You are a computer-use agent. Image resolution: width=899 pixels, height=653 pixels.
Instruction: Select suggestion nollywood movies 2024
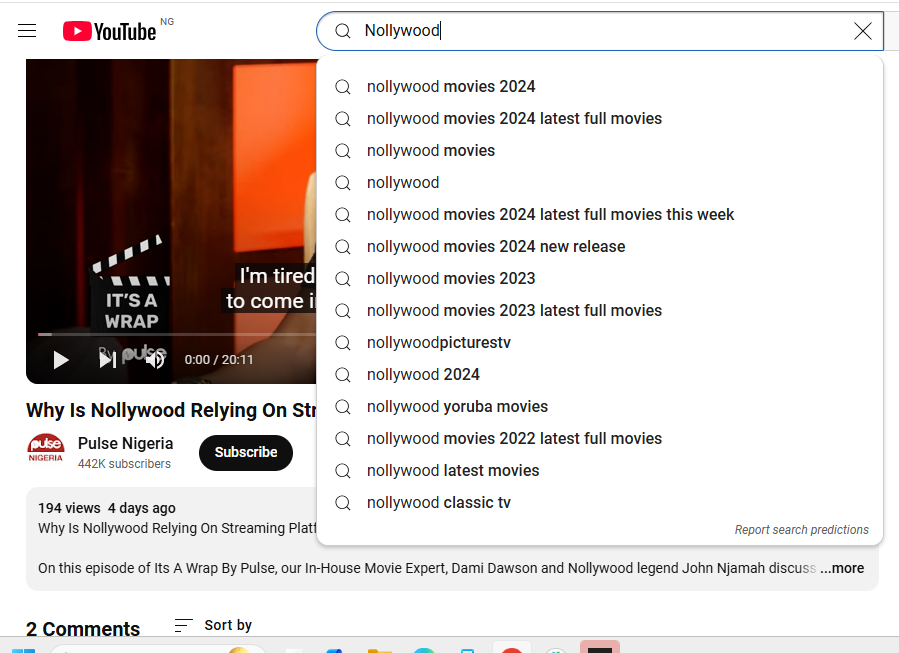pos(451,86)
